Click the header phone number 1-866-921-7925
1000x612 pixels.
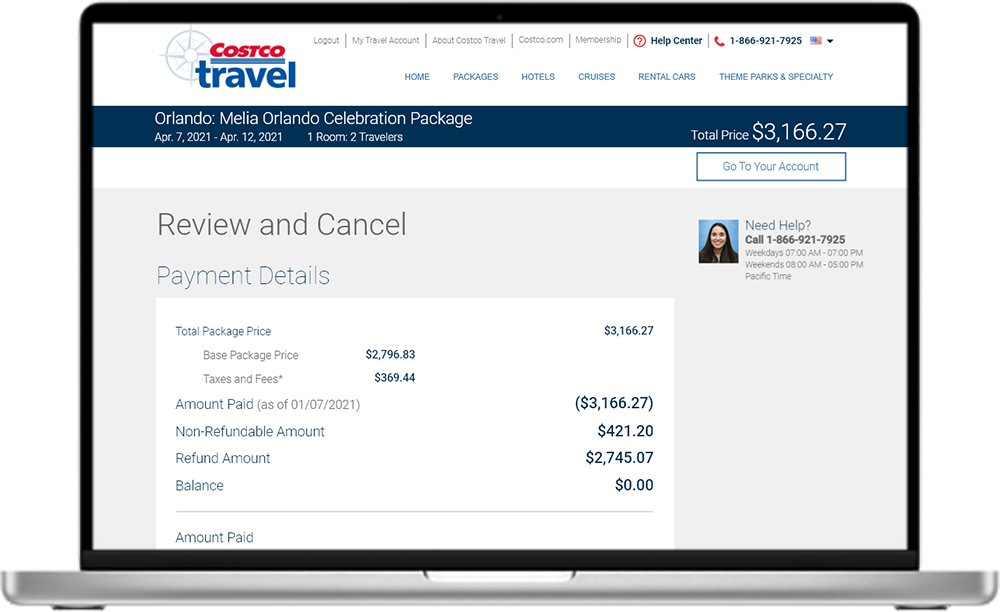coord(765,41)
